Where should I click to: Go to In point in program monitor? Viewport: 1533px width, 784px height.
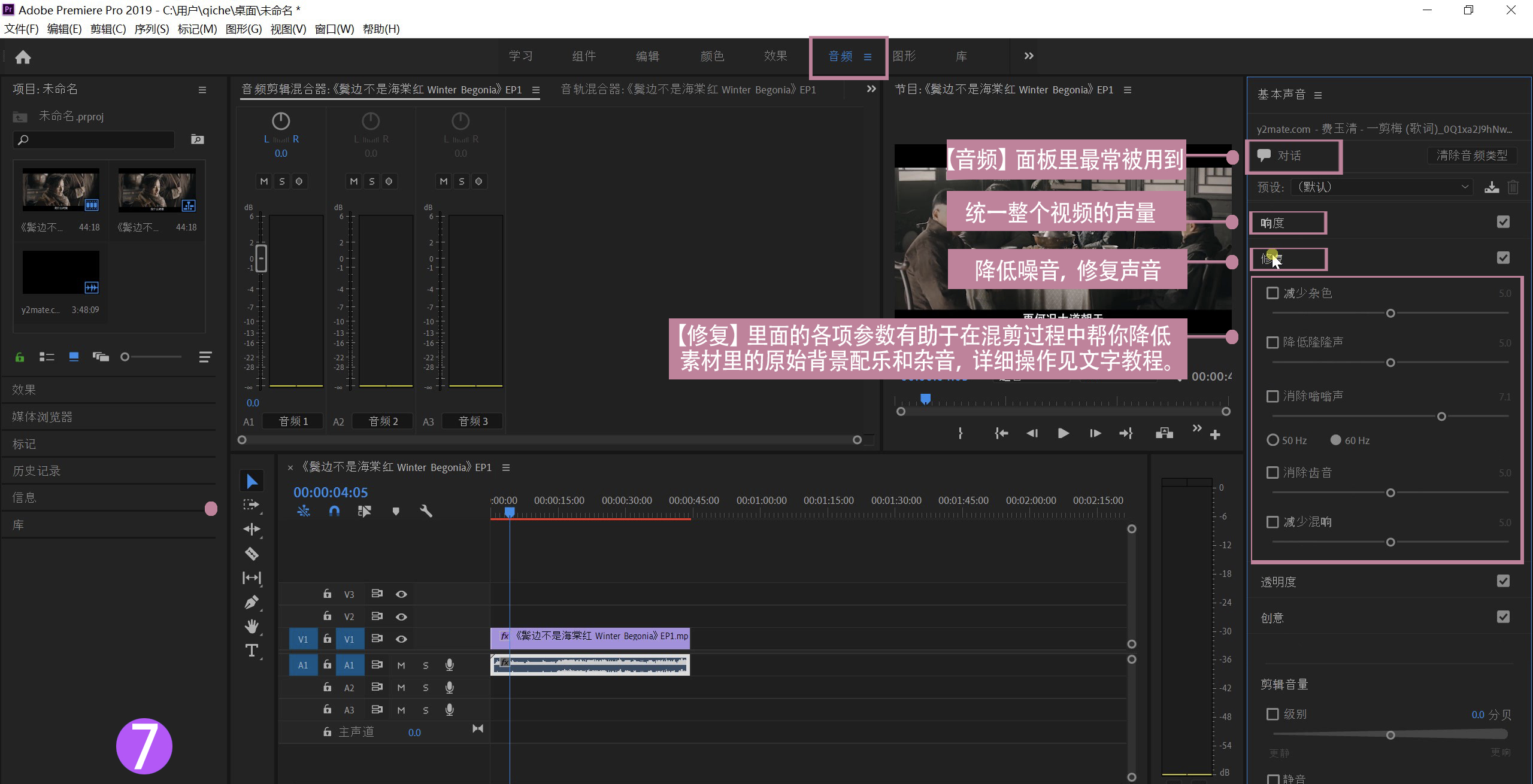pyautogui.click(x=1001, y=433)
